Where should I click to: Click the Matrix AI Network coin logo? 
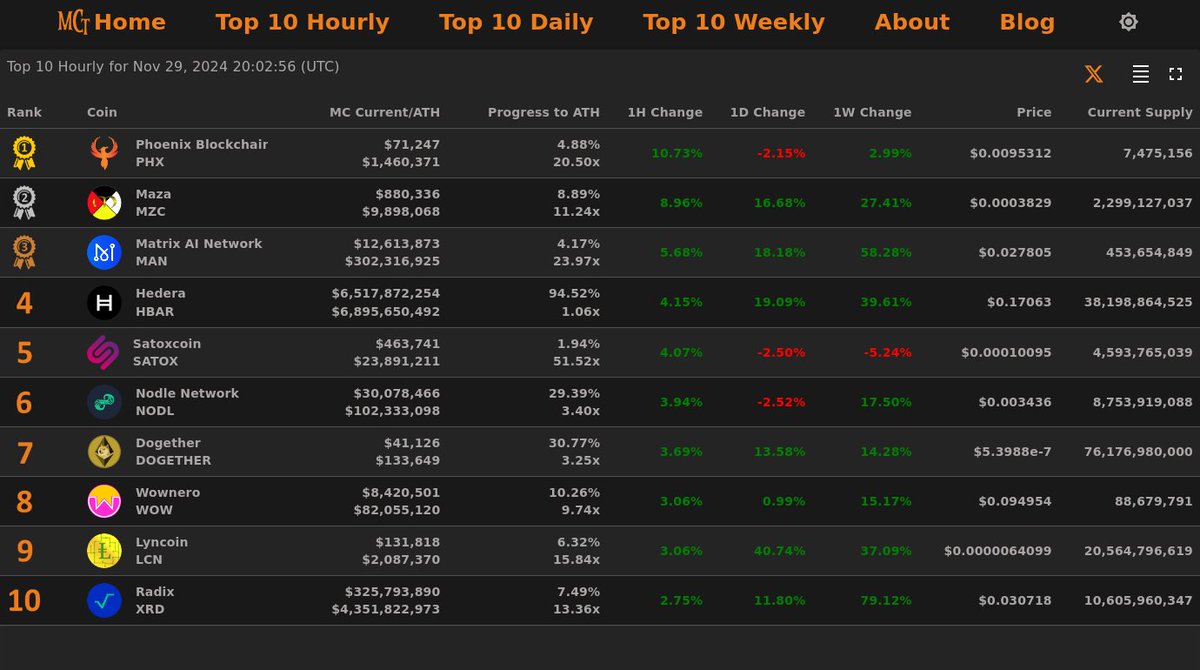104,252
